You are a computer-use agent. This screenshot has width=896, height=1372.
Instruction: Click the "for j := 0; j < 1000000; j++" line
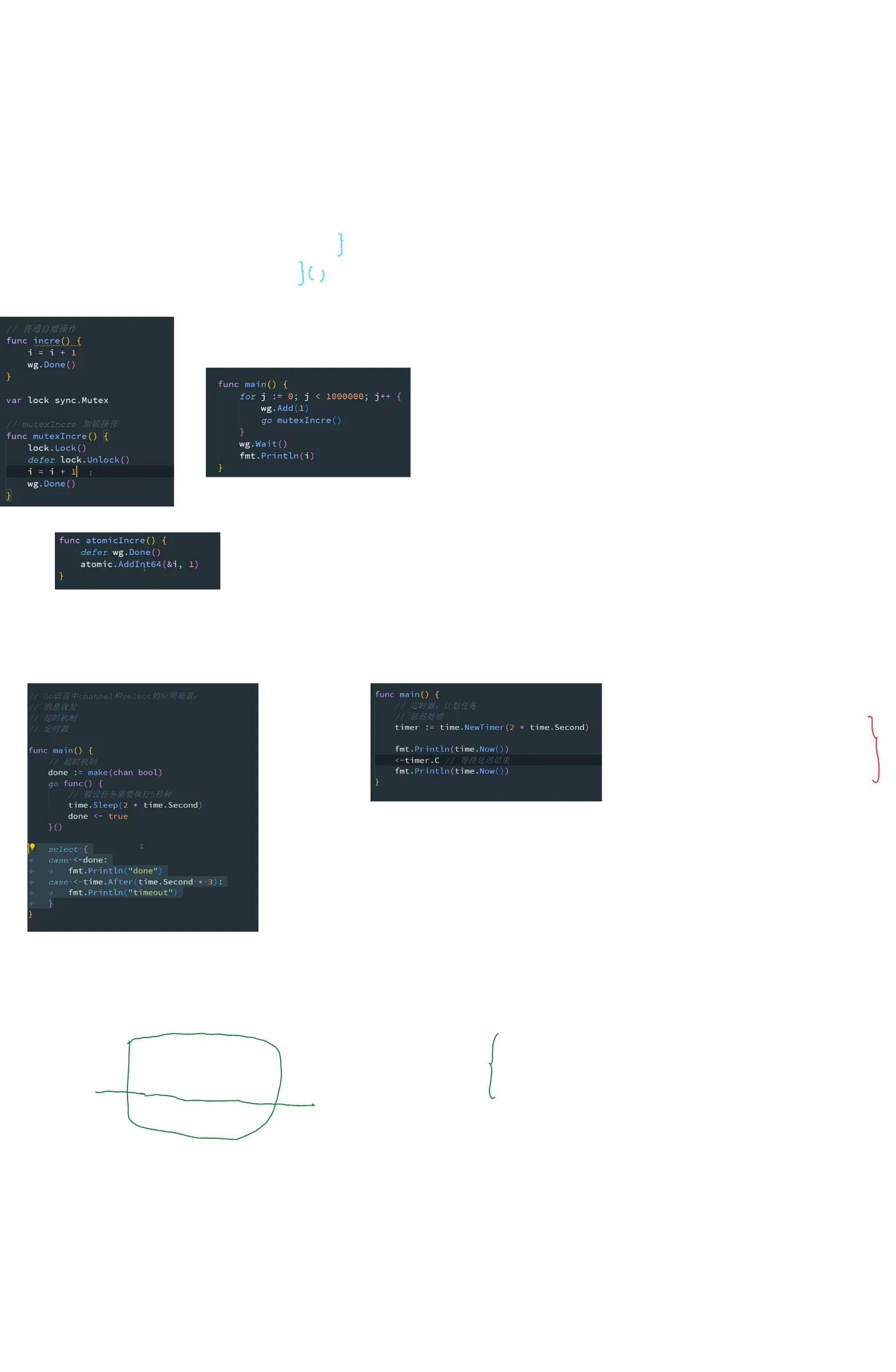321,396
